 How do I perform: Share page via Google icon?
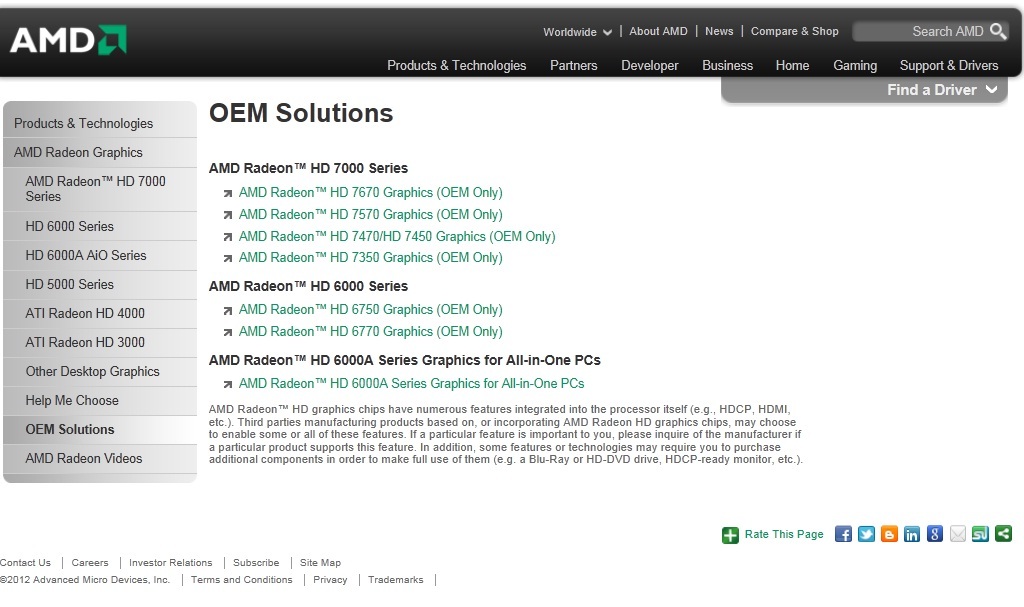tap(935, 534)
